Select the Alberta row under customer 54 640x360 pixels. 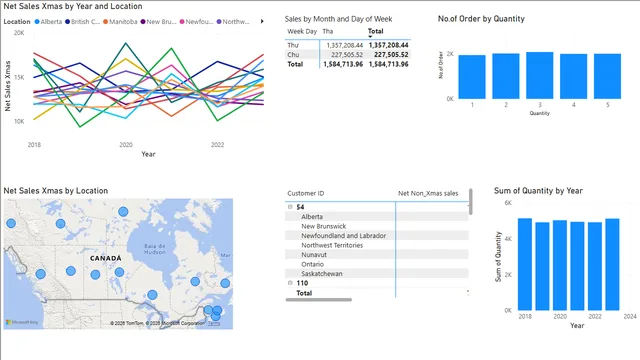tap(376, 217)
